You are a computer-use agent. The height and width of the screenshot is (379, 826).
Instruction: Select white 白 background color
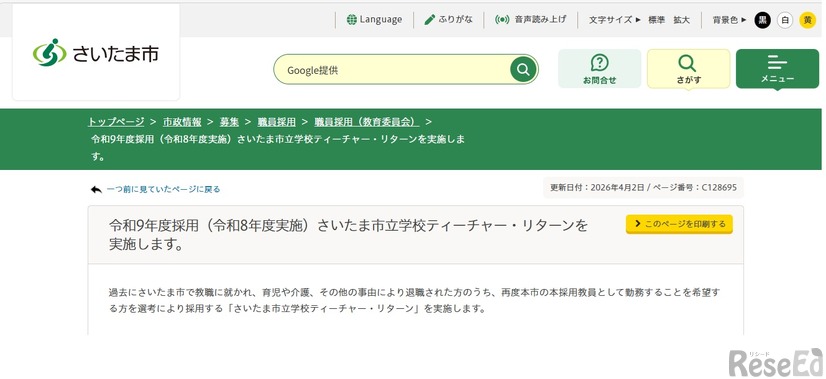point(785,20)
